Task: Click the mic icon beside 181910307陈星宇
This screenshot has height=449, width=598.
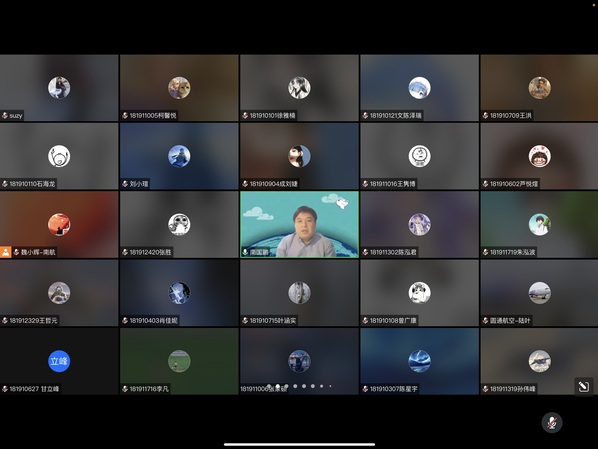Action: tap(365, 389)
